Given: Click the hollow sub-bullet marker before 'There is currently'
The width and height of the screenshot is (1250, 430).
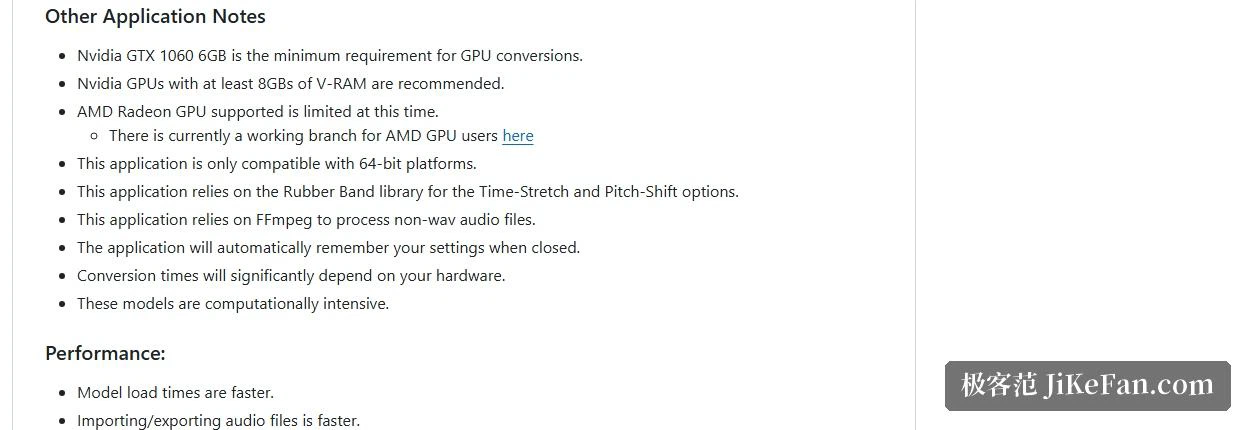Looking at the screenshot, I should pyautogui.click(x=93, y=136).
